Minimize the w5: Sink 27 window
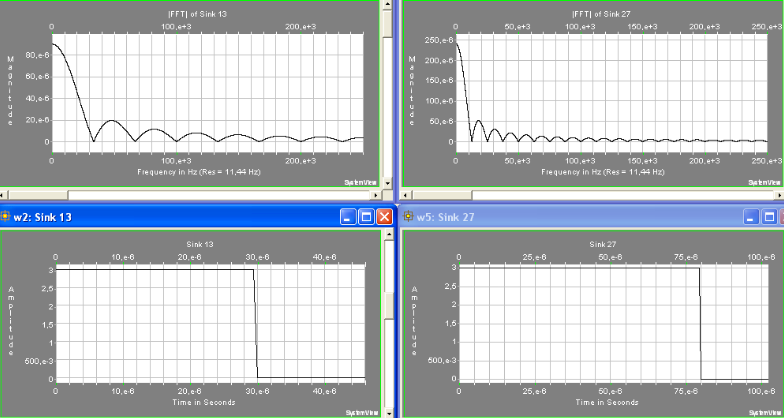Viewport: 784px width, 418px height. coord(752,216)
